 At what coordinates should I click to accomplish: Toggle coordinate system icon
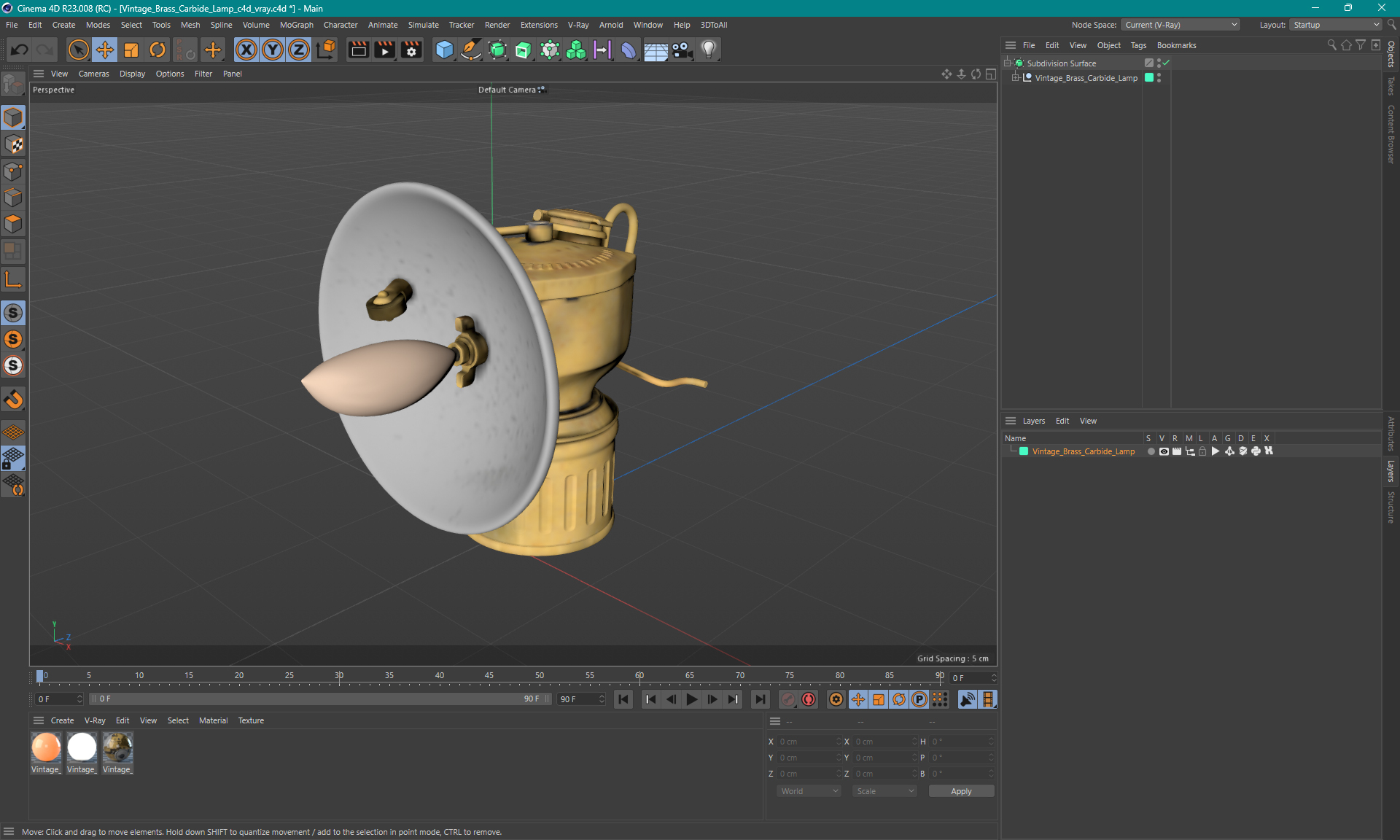(326, 50)
